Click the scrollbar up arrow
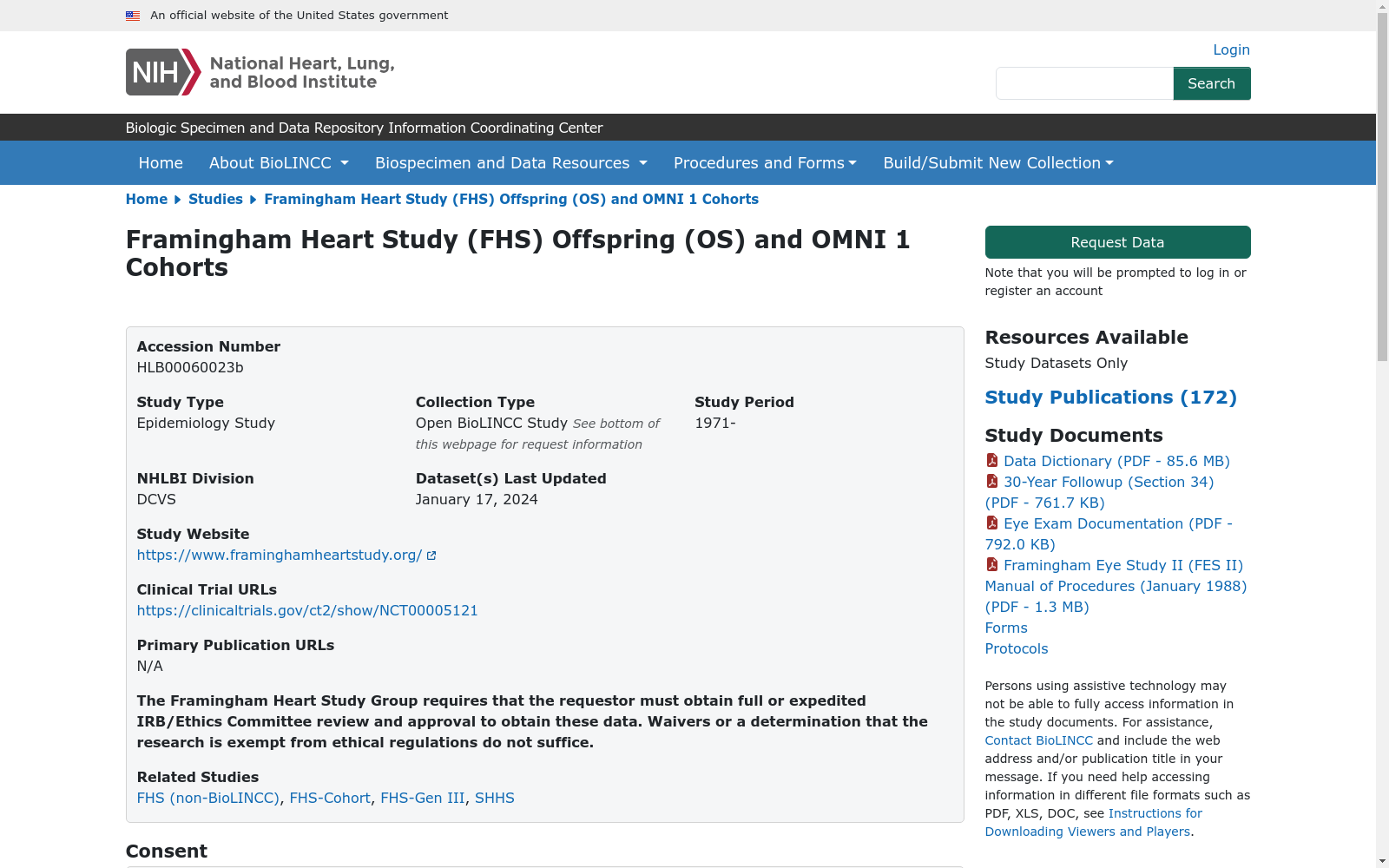1389x868 pixels. click(x=1382, y=7)
